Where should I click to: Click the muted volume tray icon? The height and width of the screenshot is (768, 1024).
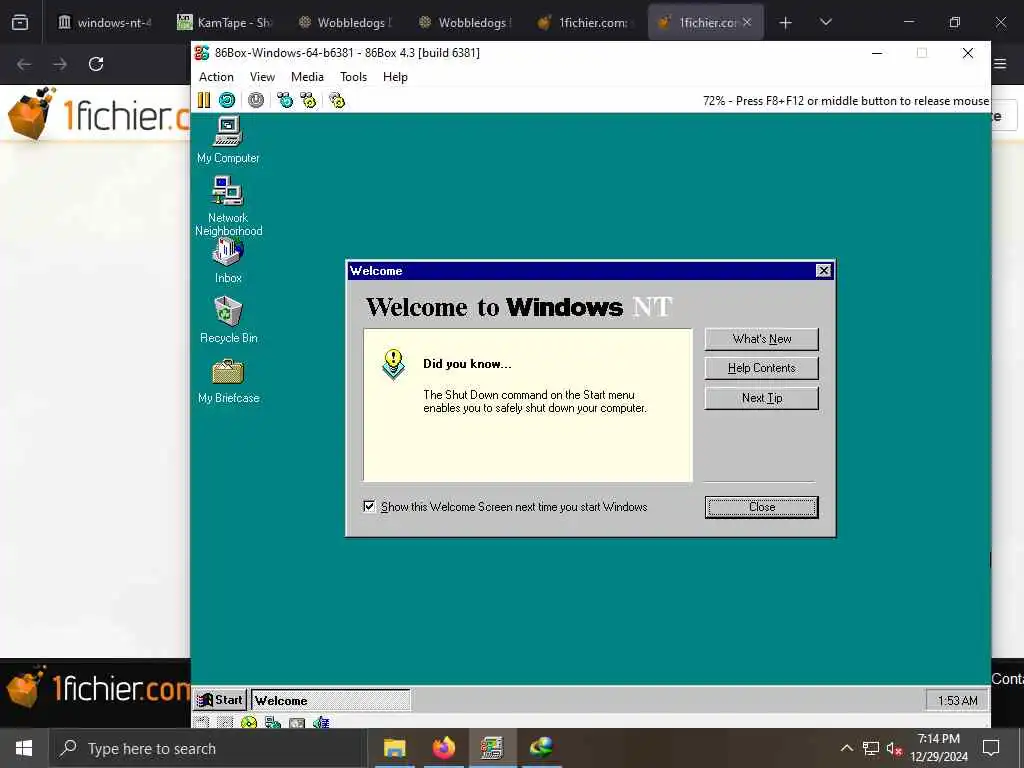[x=895, y=748]
